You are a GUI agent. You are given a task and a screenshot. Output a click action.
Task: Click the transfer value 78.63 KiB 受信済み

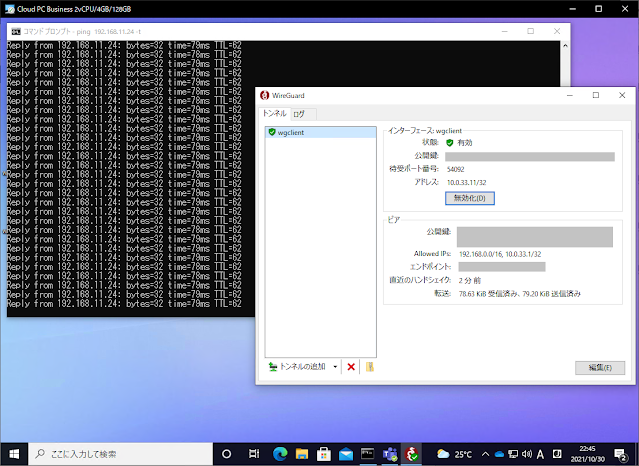(x=487, y=294)
